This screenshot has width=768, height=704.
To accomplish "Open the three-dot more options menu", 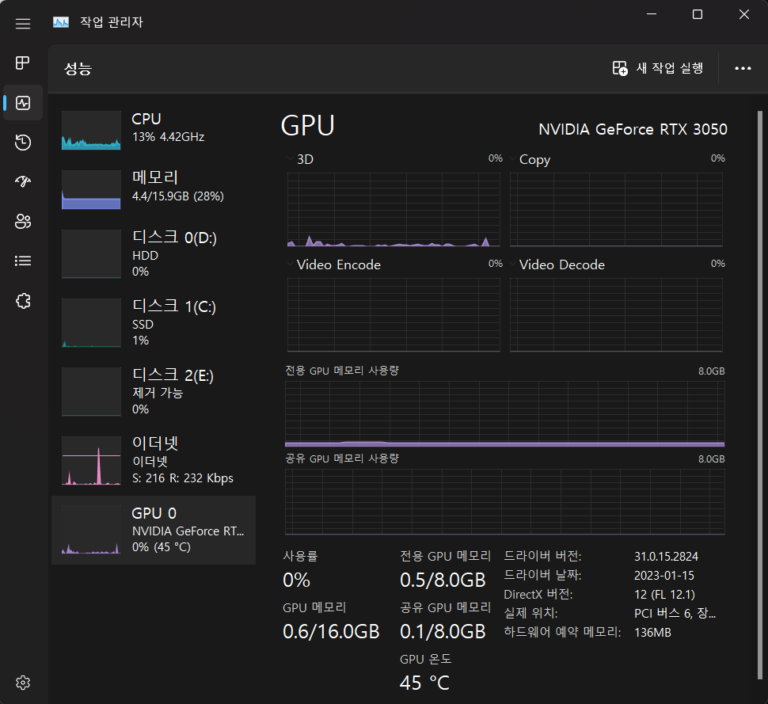I will click(742, 68).
